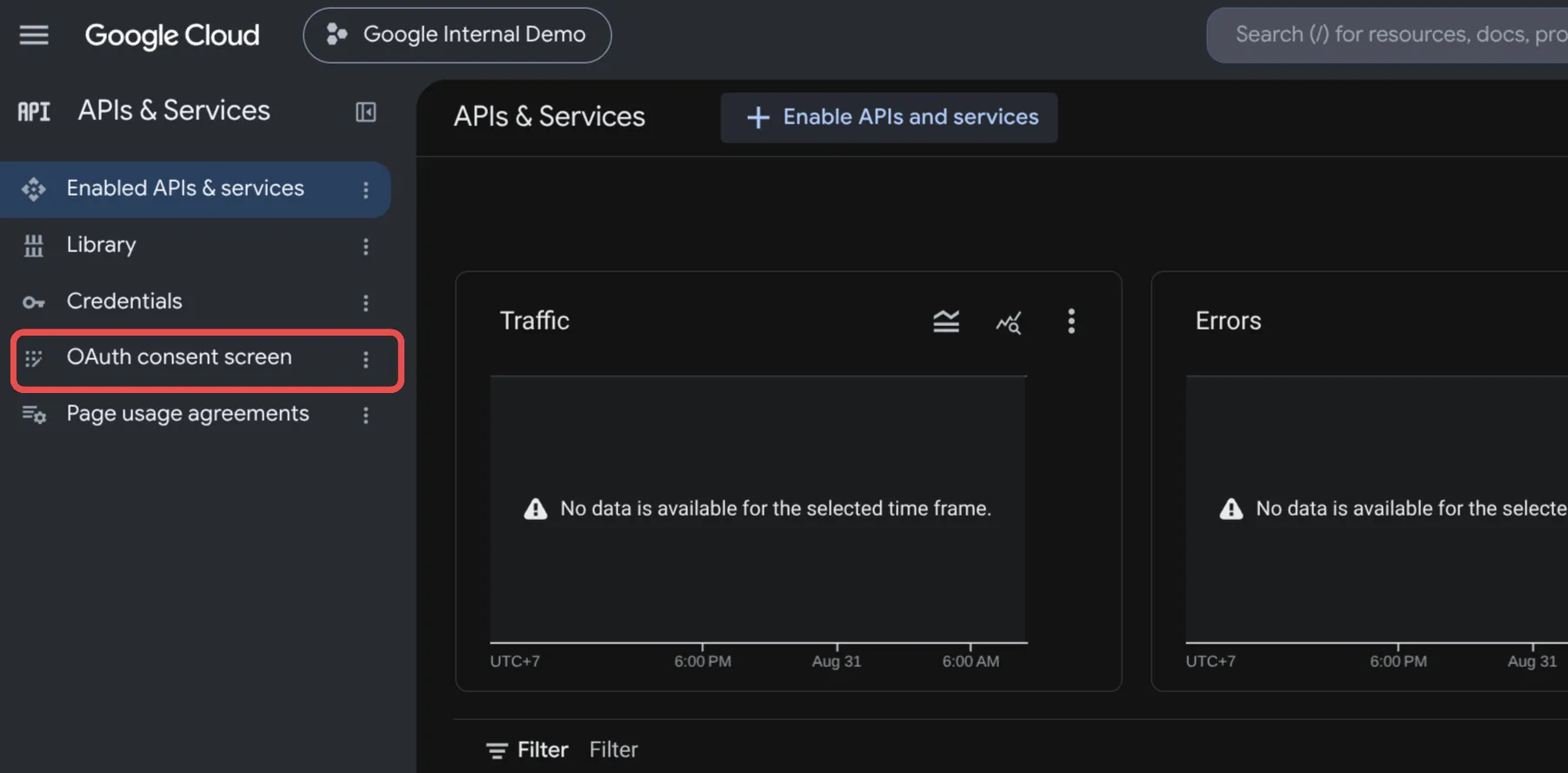Click the Traffic chart title

point(535,321)
